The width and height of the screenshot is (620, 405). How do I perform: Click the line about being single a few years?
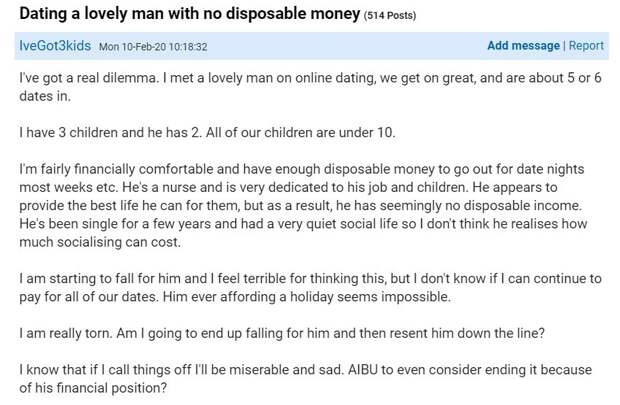[303, 223]
